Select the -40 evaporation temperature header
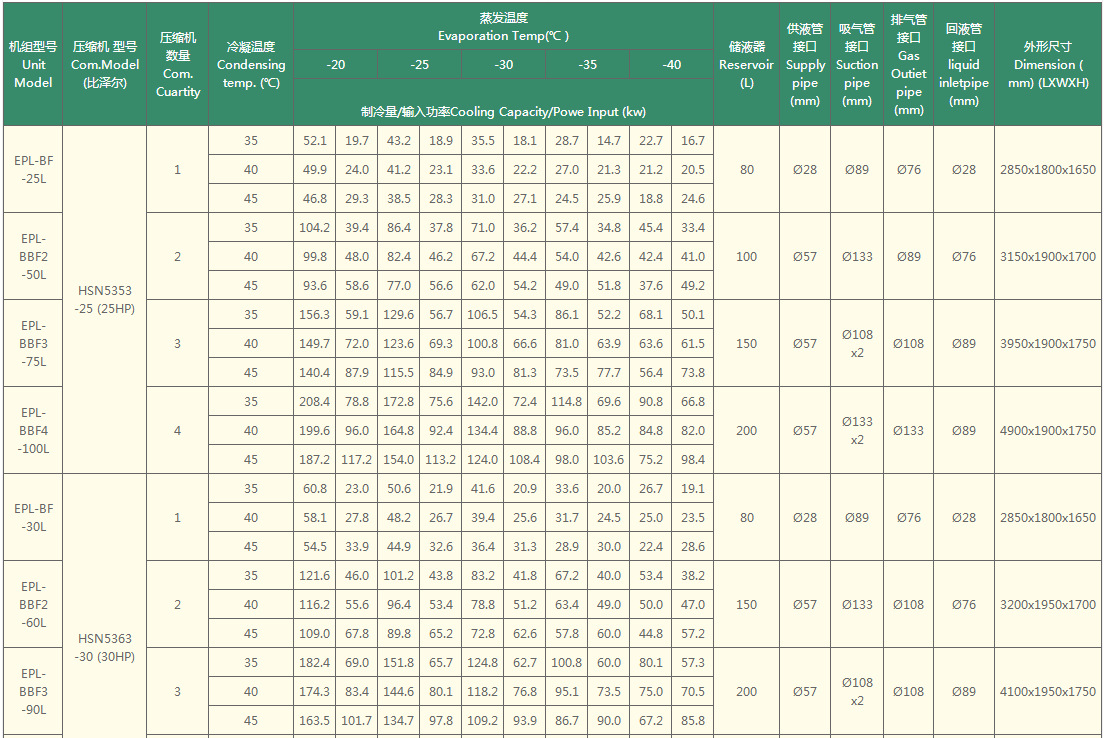Viewport: 1105px width, 738px height. 672,64
